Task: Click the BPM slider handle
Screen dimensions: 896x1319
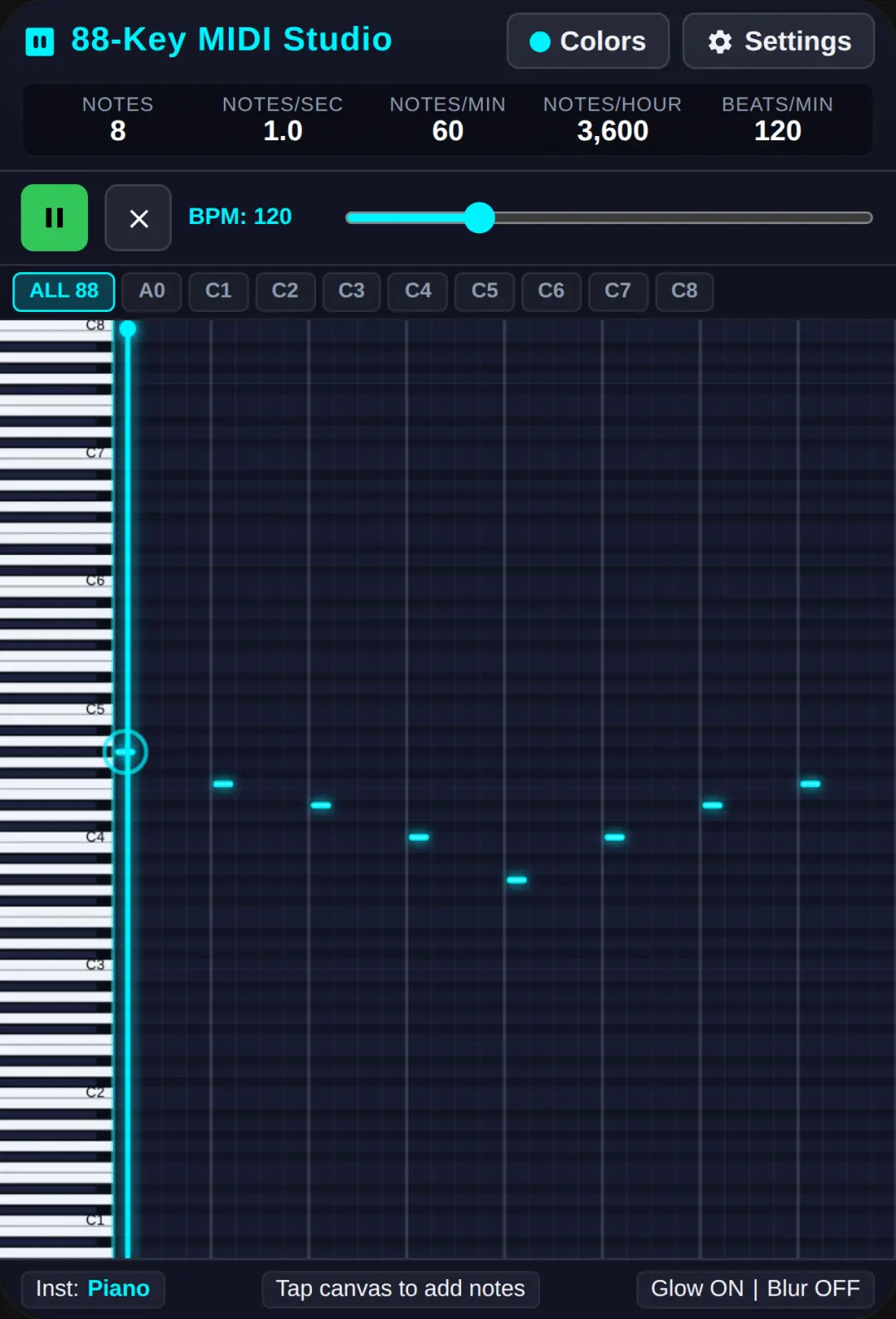Action: [480, 217]
